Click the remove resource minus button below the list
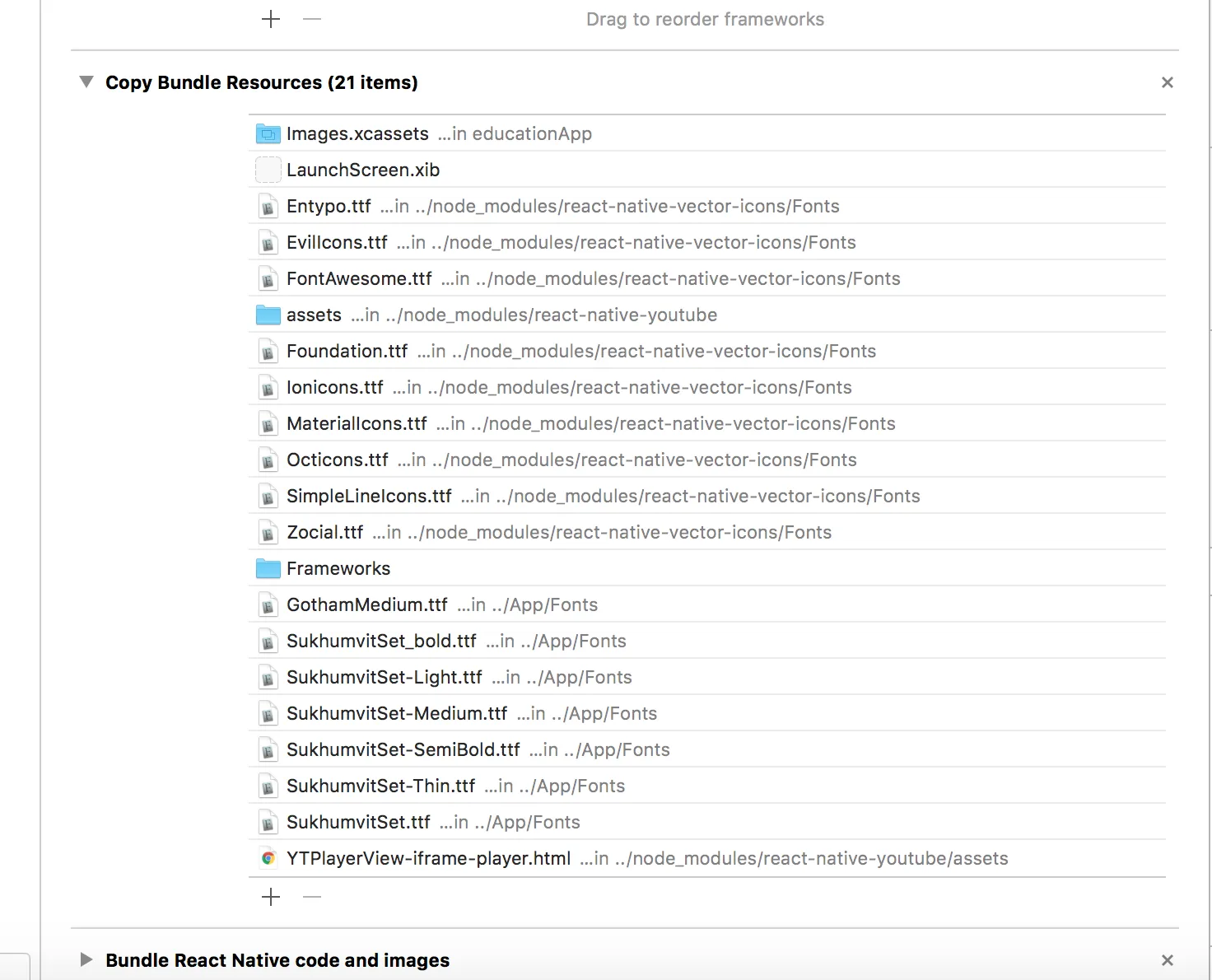Screen dimensions: 1212x980 pyautogui.click(x=312, y=897)
